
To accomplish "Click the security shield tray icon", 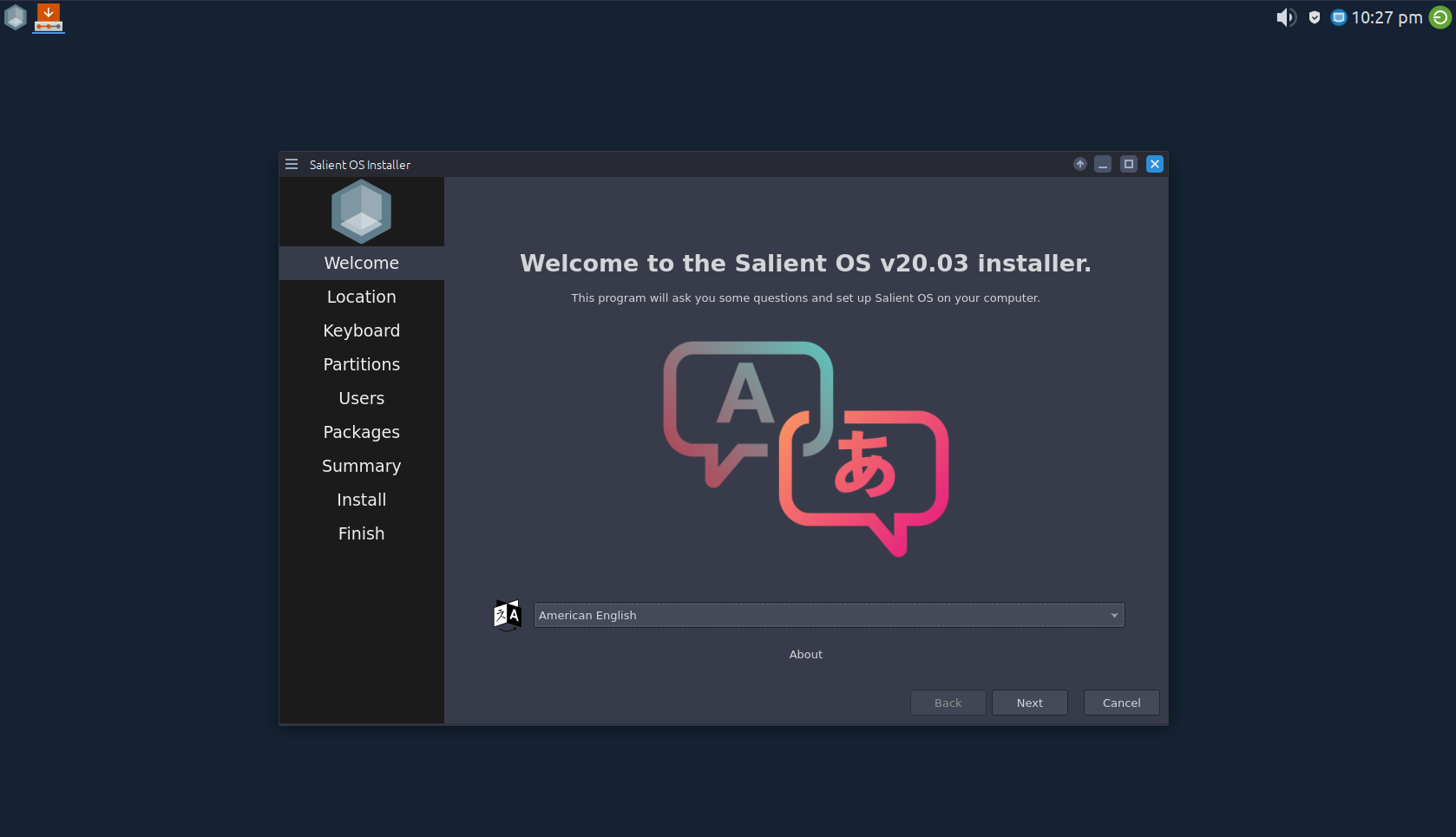I will (x=1315, y=17).
